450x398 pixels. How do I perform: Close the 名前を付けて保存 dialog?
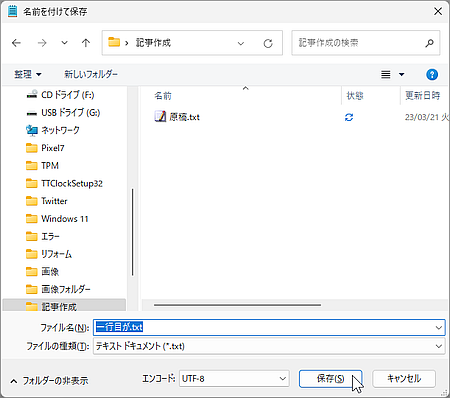(438, 11)
